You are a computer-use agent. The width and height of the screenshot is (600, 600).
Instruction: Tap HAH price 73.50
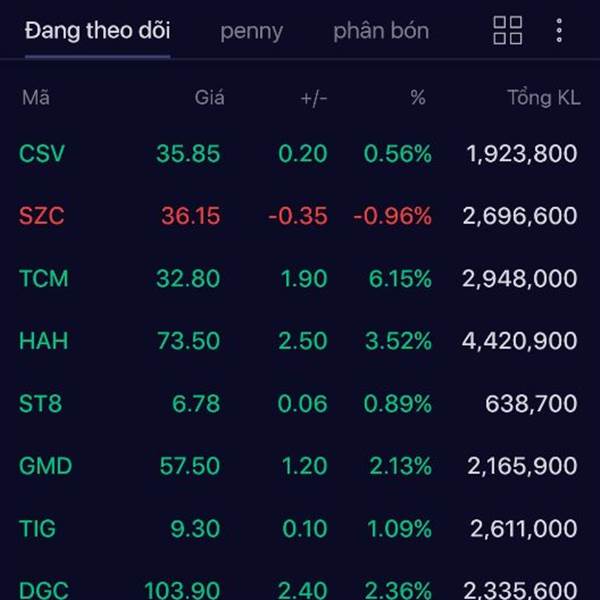189,341
